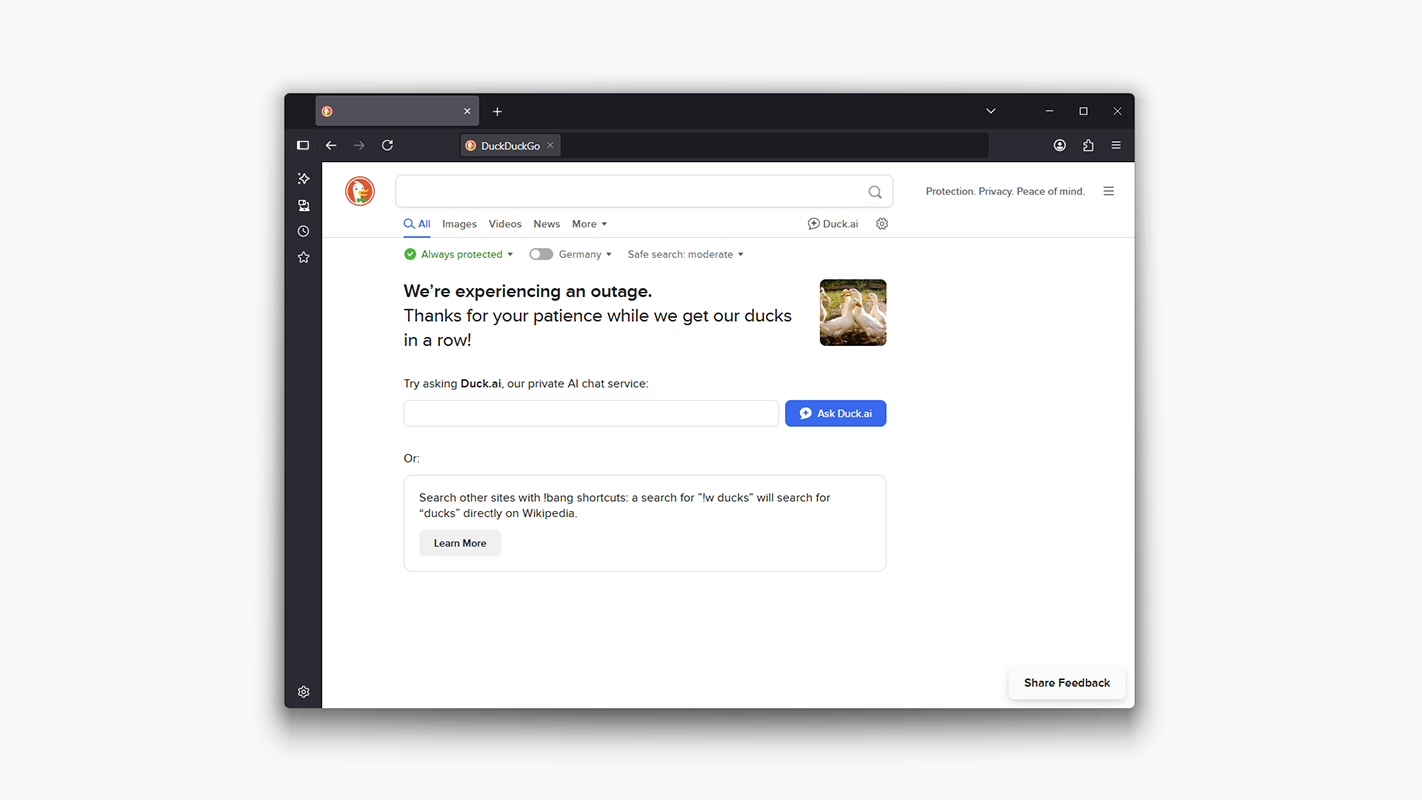Open DuckDuckGo search settings gear
This screenshot has width=1422, height=800.
[882, 224]
